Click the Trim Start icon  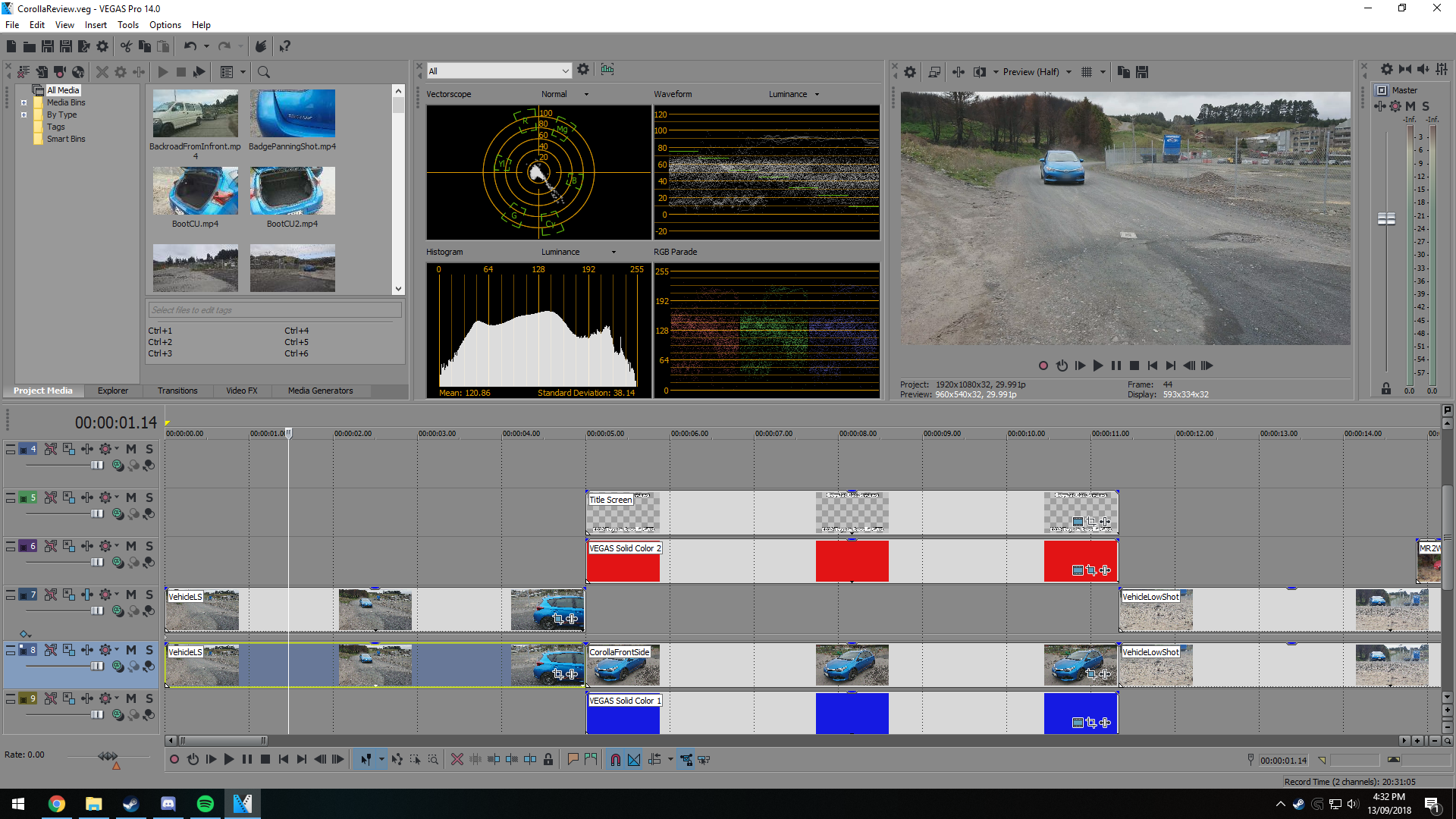pos(494,760)
